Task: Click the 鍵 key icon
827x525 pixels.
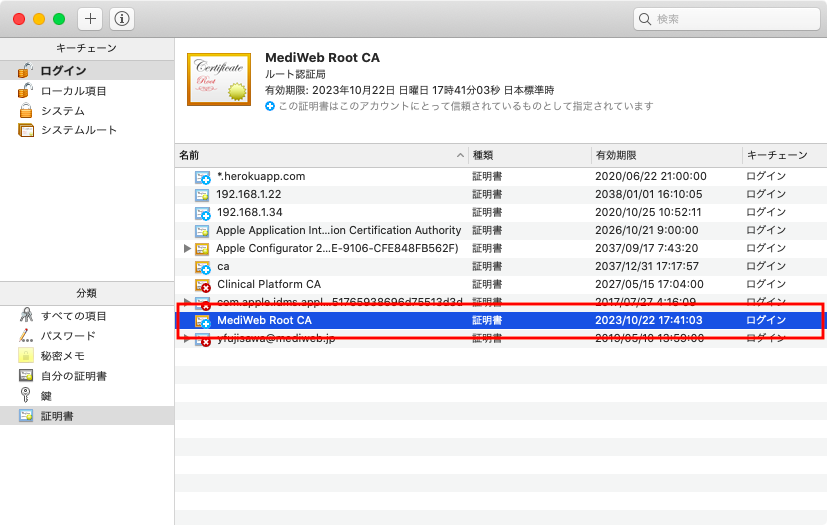Action: [x=25, y=395]
